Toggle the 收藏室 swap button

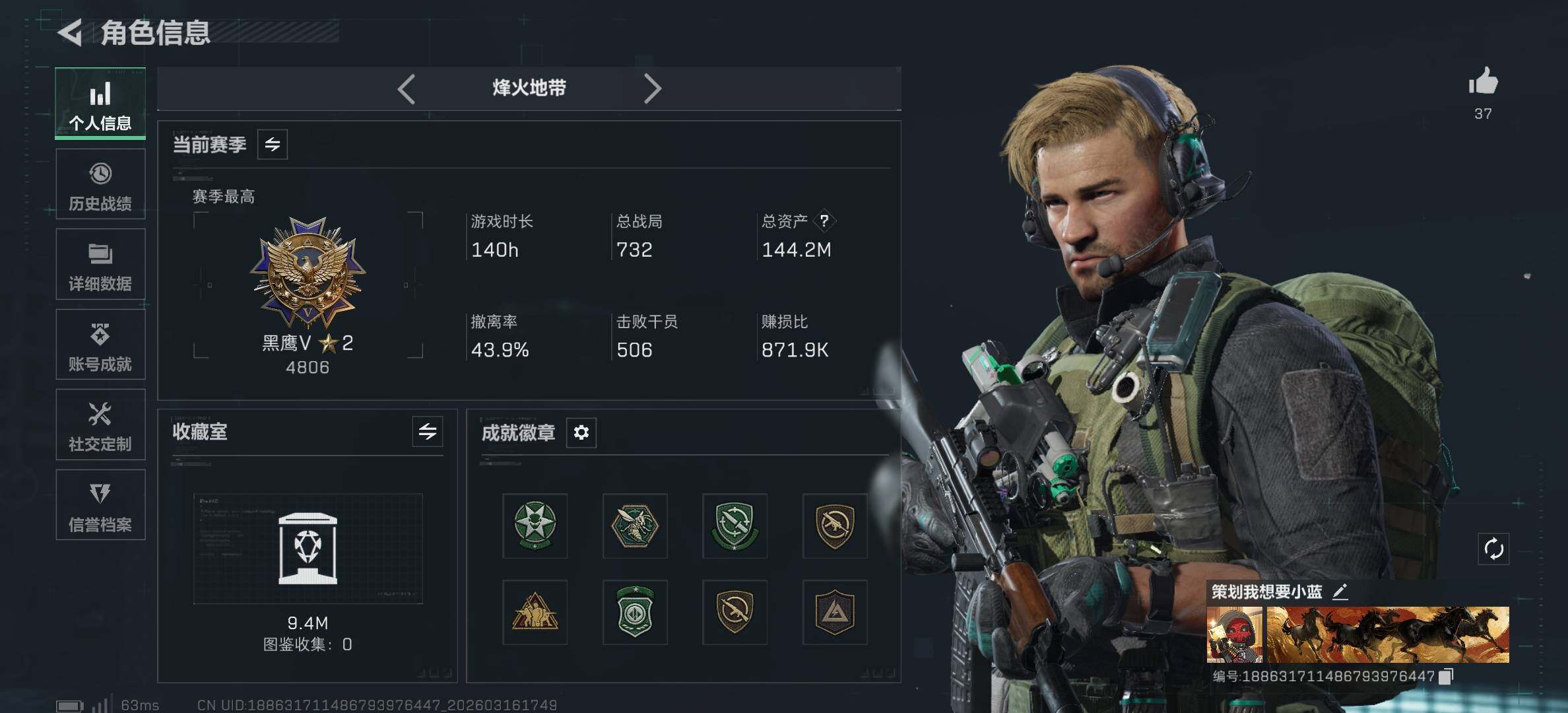[428, 432]
